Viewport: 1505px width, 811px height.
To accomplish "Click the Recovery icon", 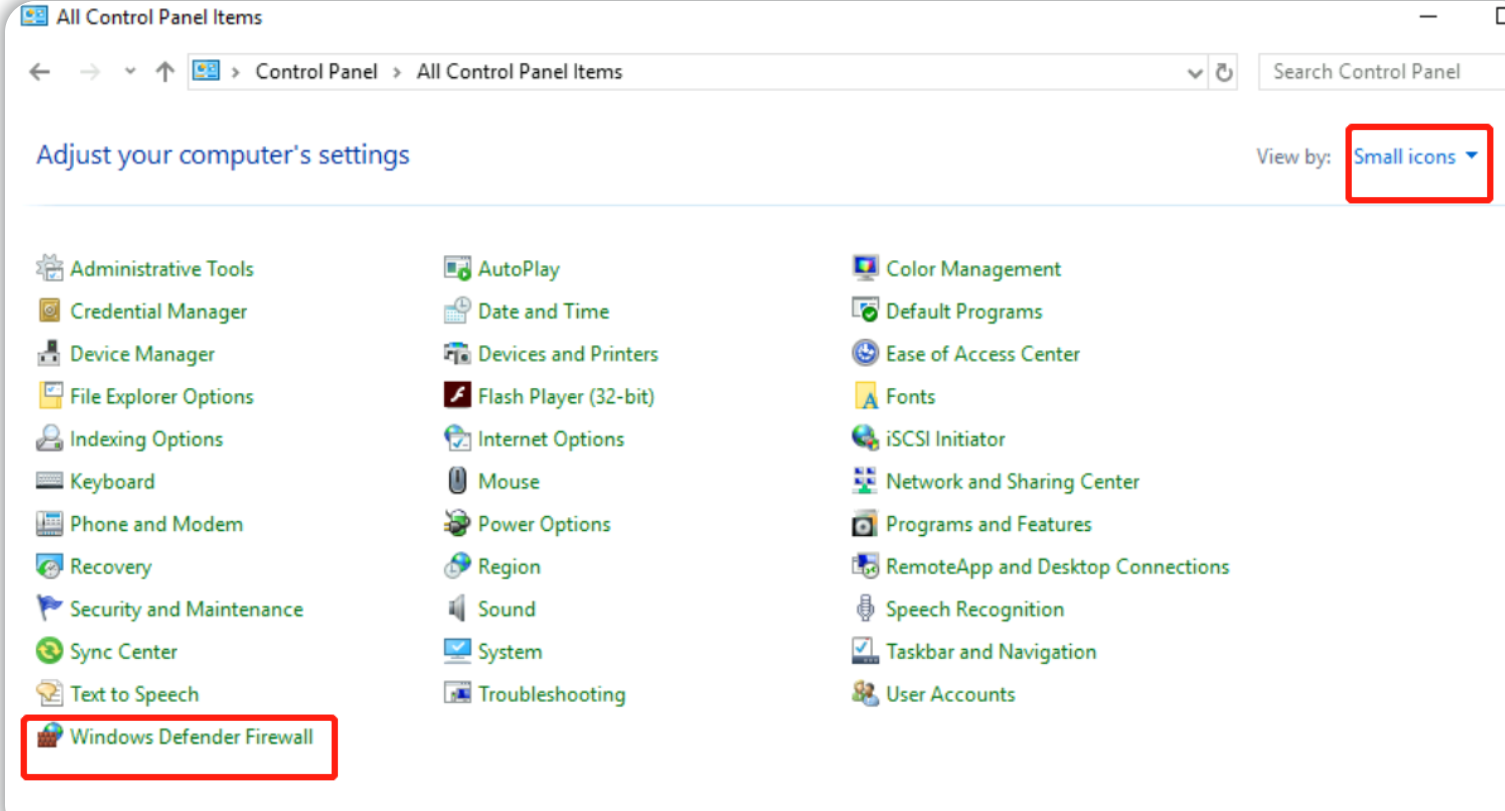I will pos(50,566).
